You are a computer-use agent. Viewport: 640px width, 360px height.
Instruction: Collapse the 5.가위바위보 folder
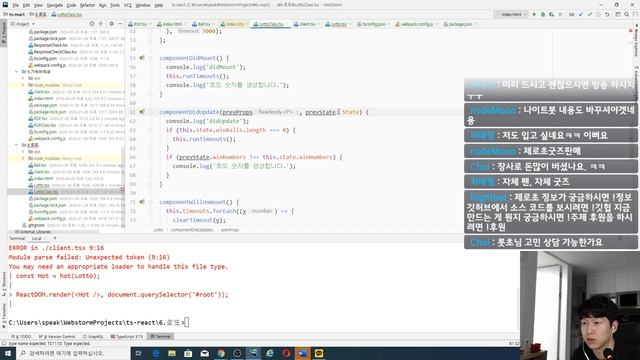(x=17, y=71)
